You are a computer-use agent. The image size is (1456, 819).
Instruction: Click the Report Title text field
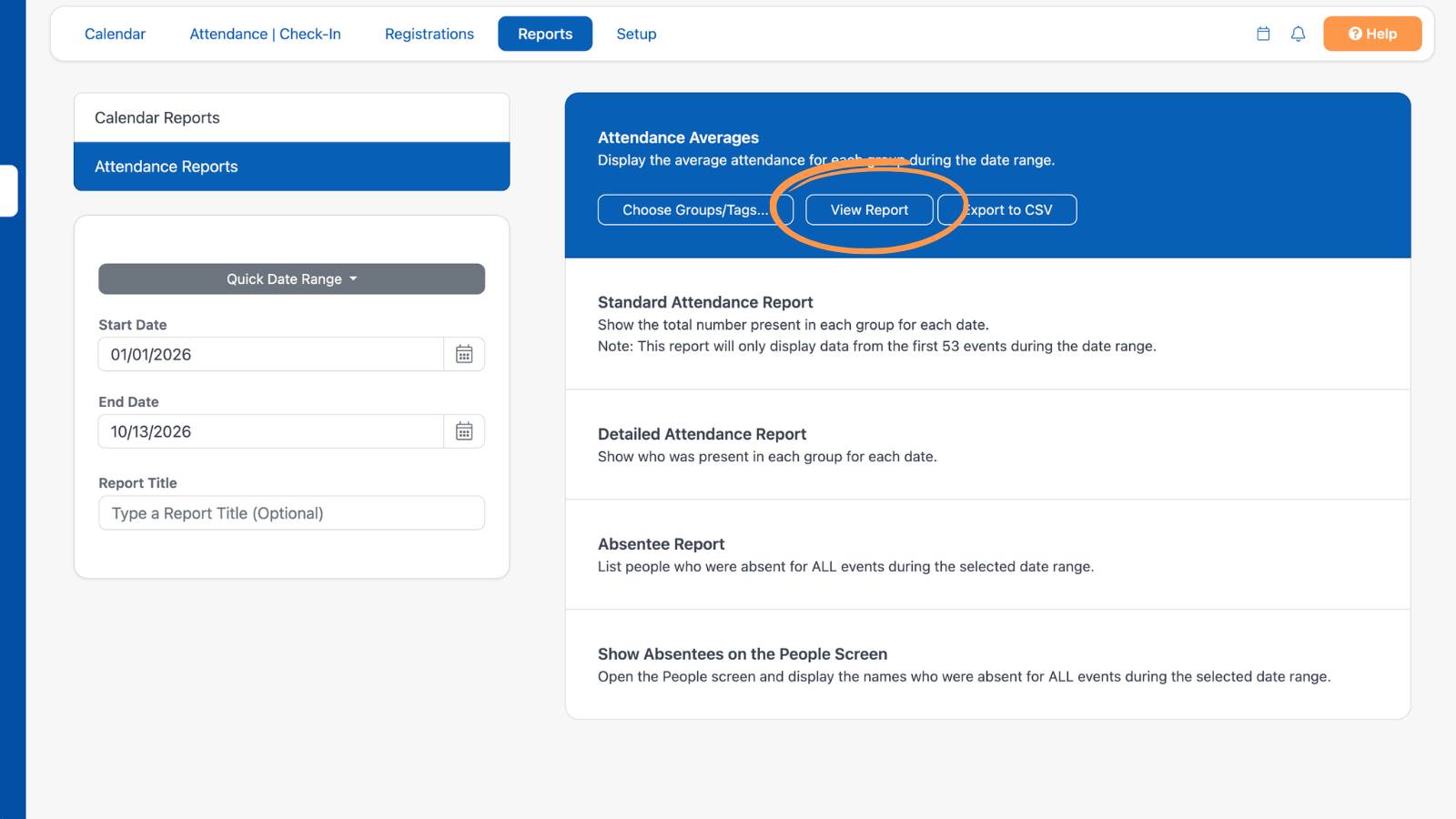pyautogui.click(x=291, y=512)
